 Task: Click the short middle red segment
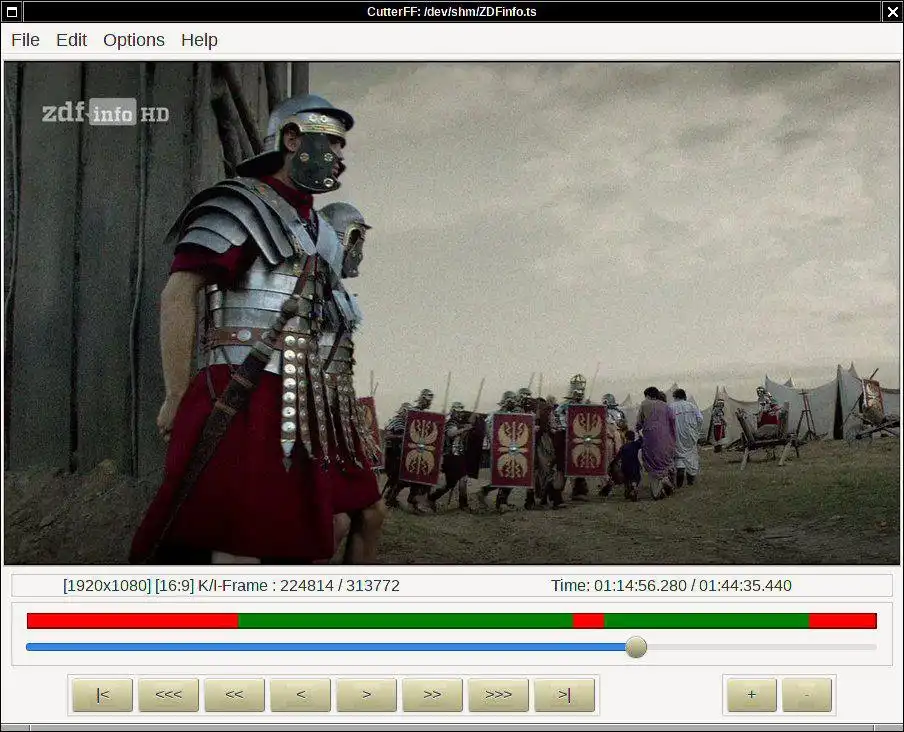589,621
